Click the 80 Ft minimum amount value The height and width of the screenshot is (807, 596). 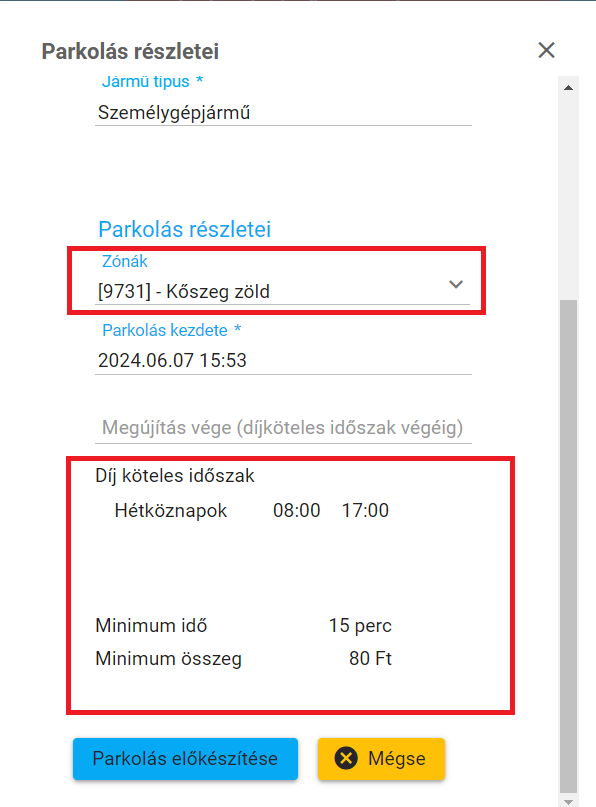click(371, 658)
